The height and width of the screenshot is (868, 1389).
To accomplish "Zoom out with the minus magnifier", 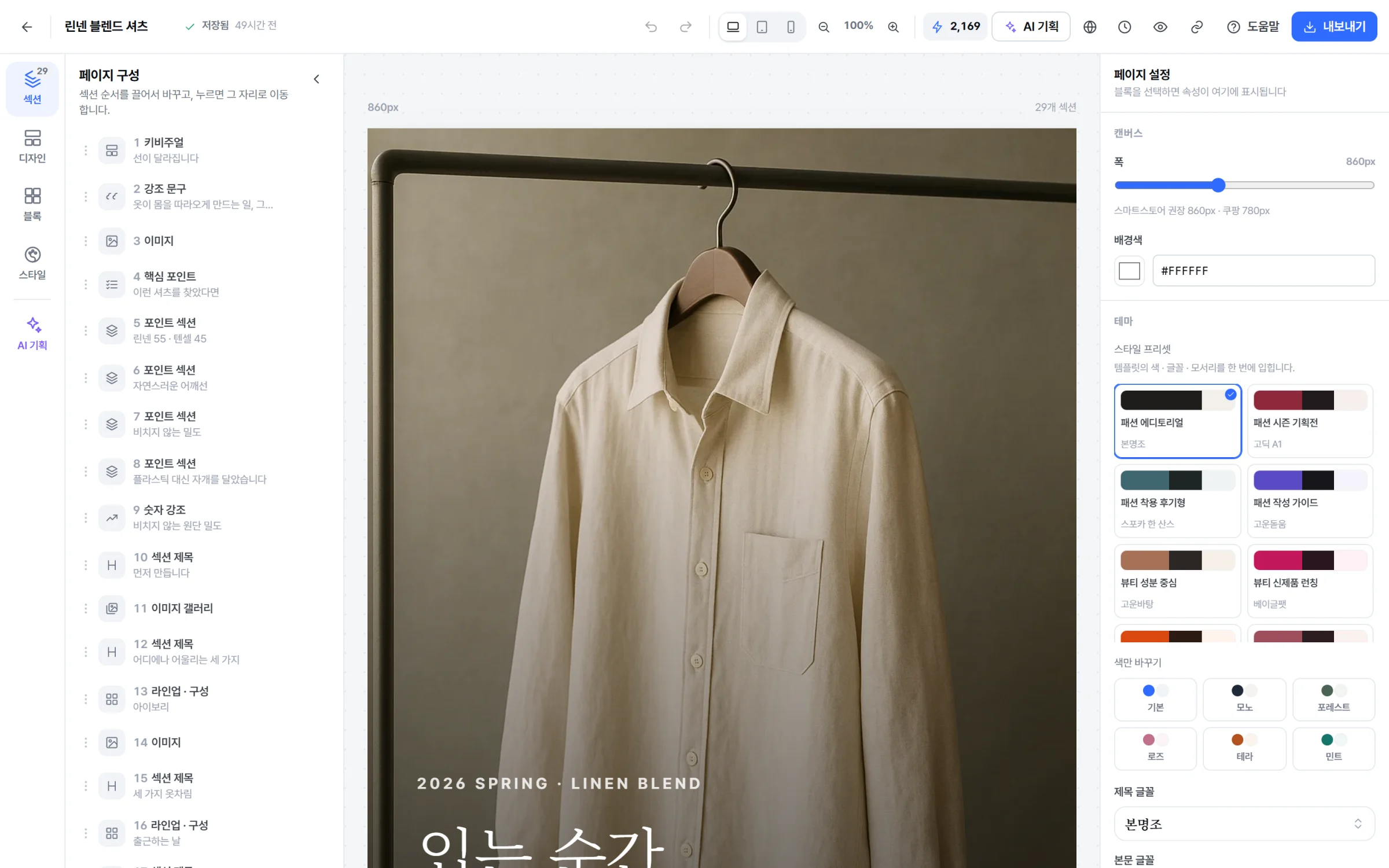I will pos(824,27).
